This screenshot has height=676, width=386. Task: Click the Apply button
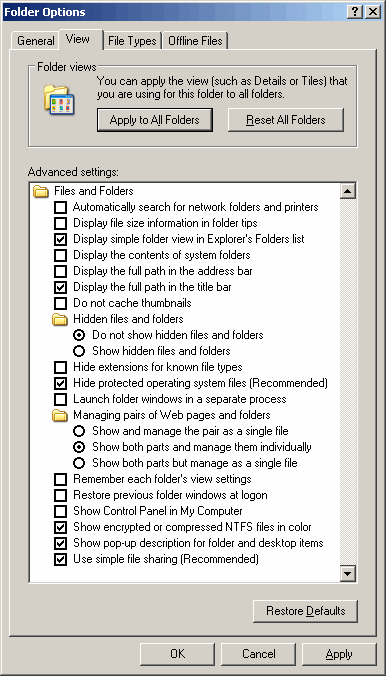[x=339, y=654]
